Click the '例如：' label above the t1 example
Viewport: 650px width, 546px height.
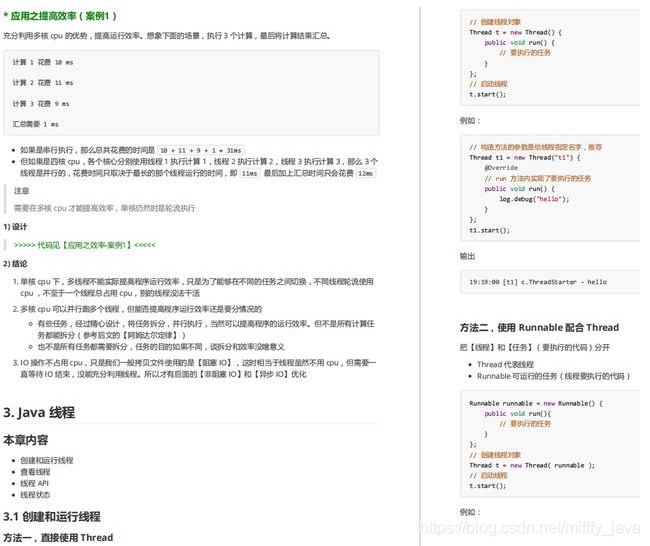click(470, 121)
